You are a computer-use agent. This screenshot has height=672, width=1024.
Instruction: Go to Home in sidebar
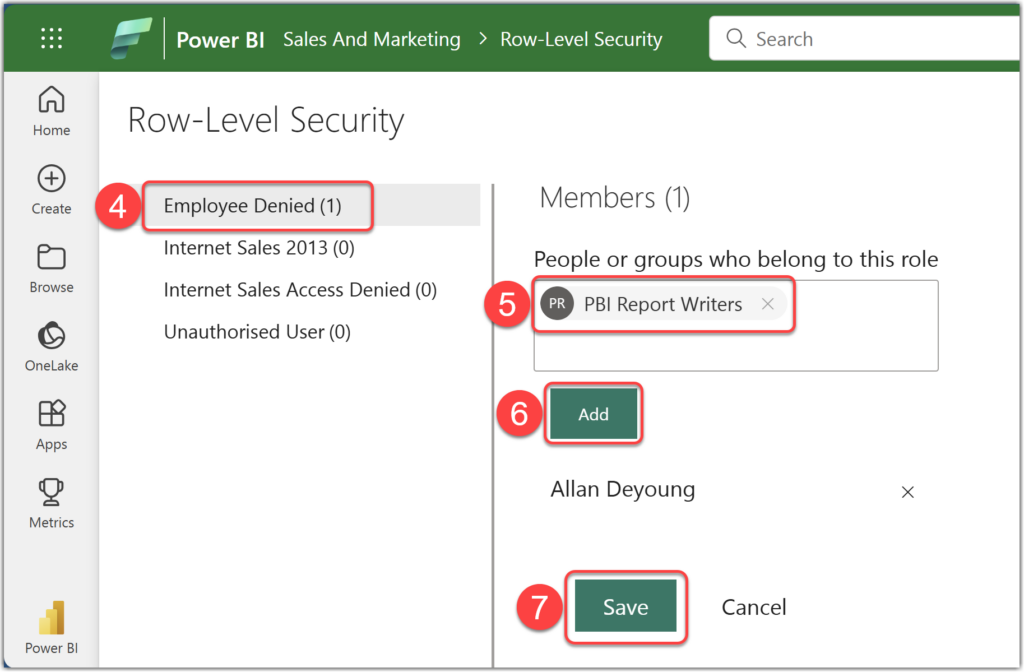[52, 112]
